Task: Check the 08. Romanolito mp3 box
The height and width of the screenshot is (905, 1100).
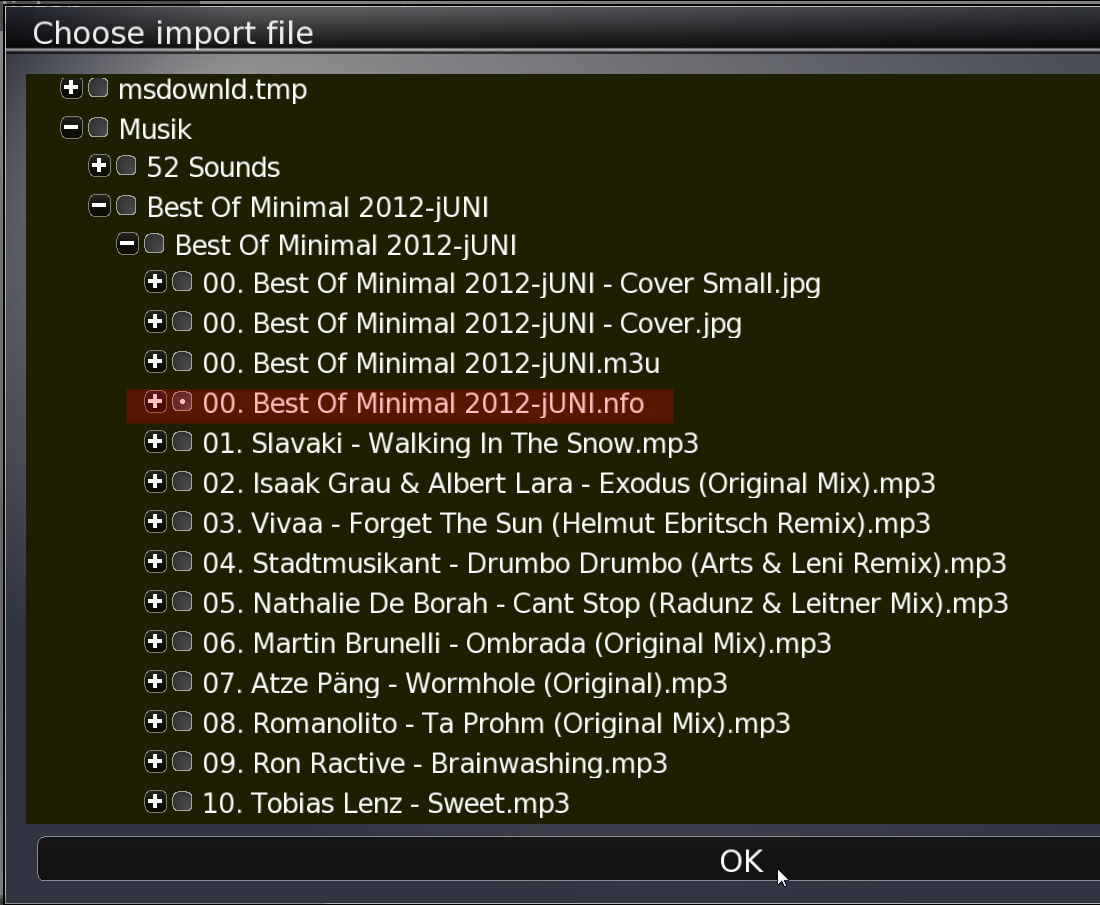Action: pyautogui.click(x=182, y=722)
